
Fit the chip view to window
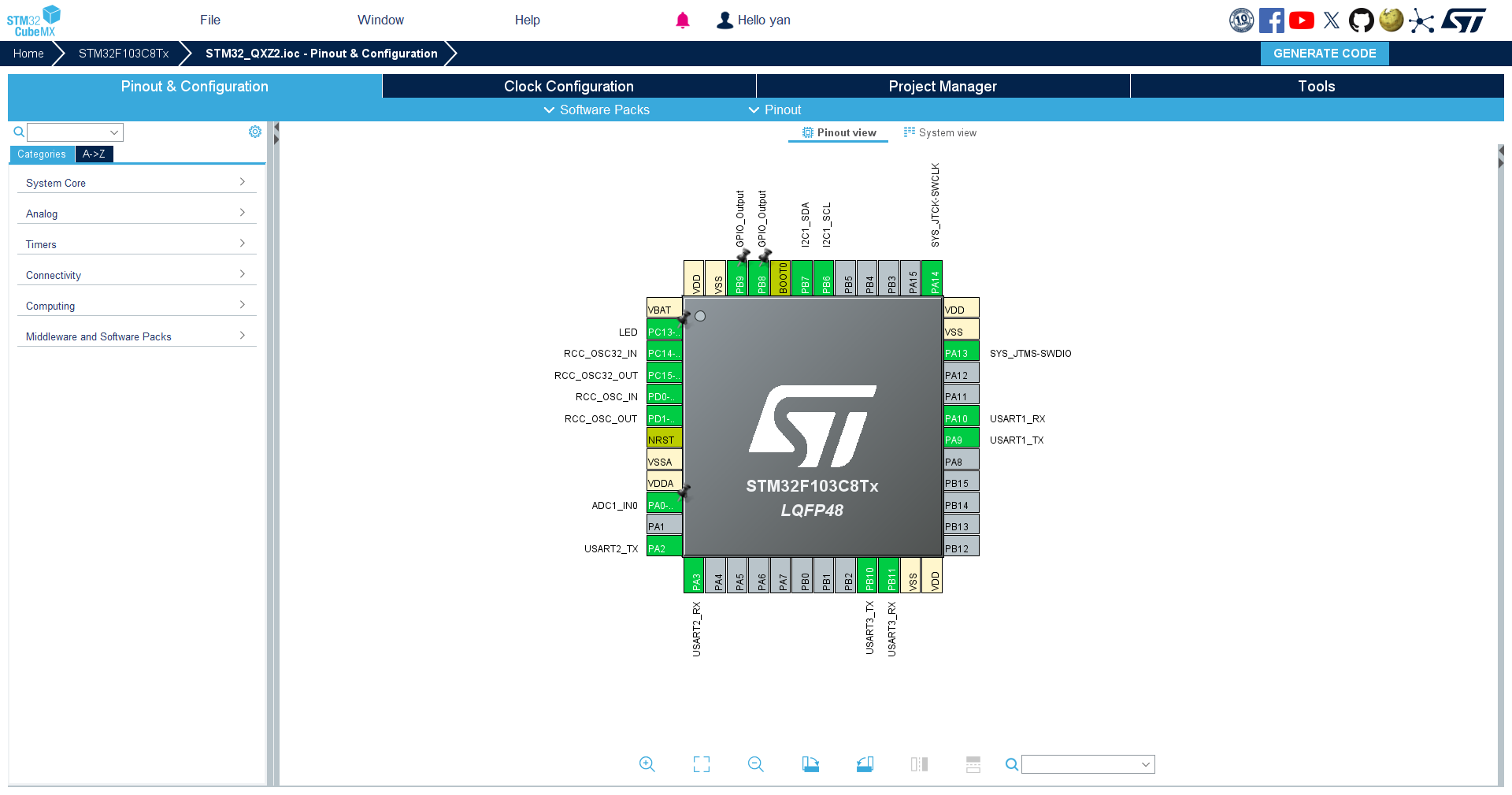tap(702, 764)
